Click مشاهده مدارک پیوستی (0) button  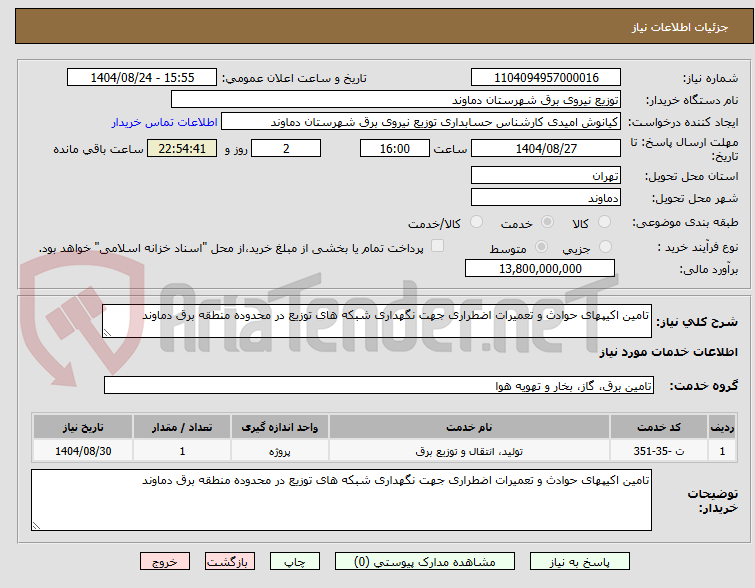tap(425, 562)
